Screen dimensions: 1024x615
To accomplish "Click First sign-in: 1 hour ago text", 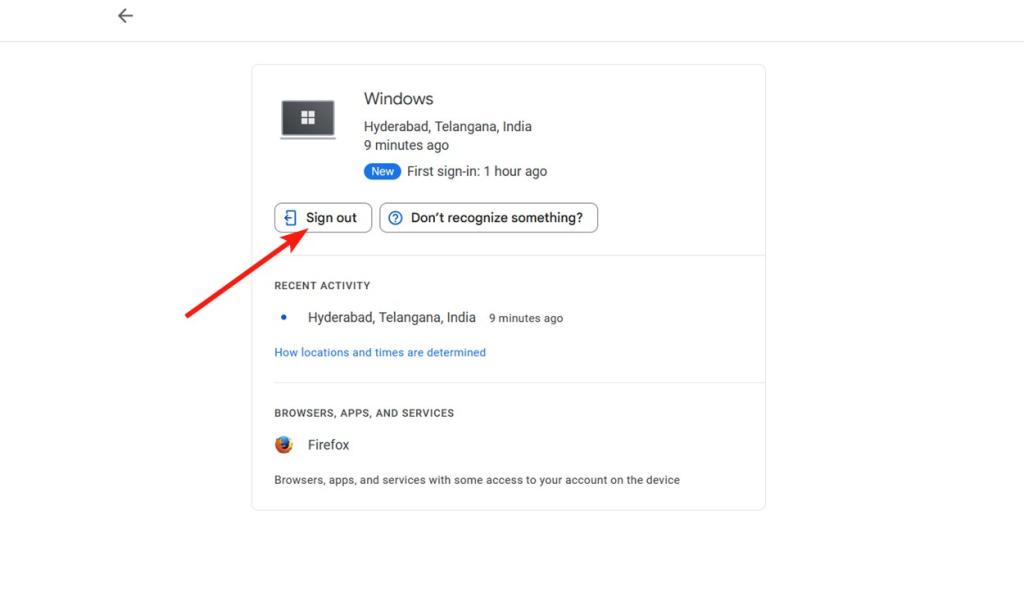I will pyautogui.click(x=476, y=171).
